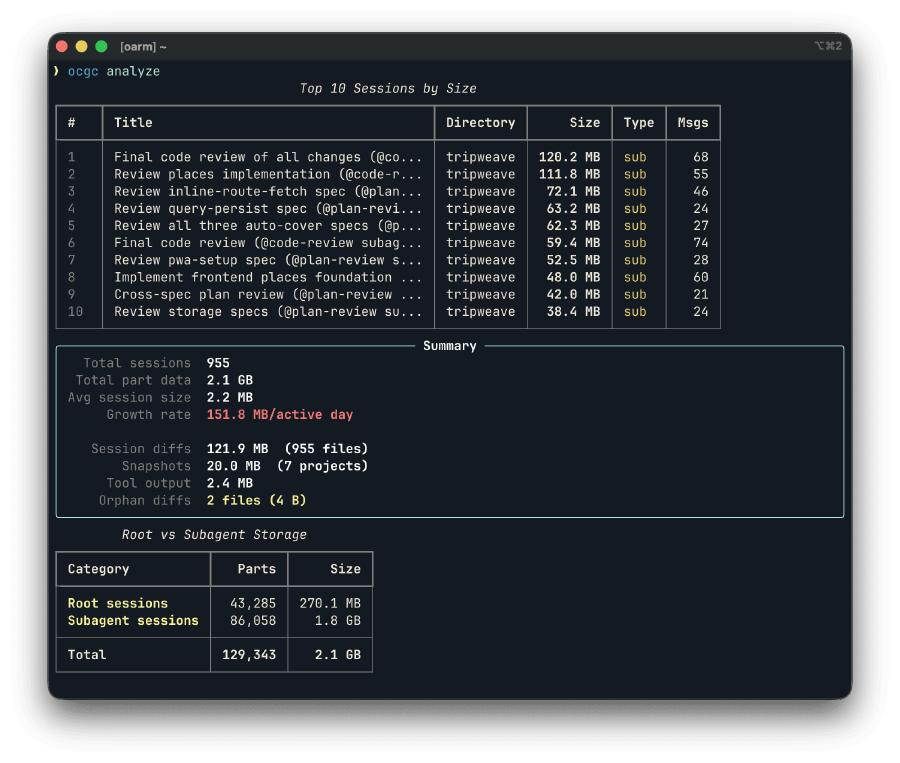Click 'tripweave' in the Directory column
Image resolution: width=900 pixels, height=763 pixels.
pyautogui.click(x=480, y=157)
